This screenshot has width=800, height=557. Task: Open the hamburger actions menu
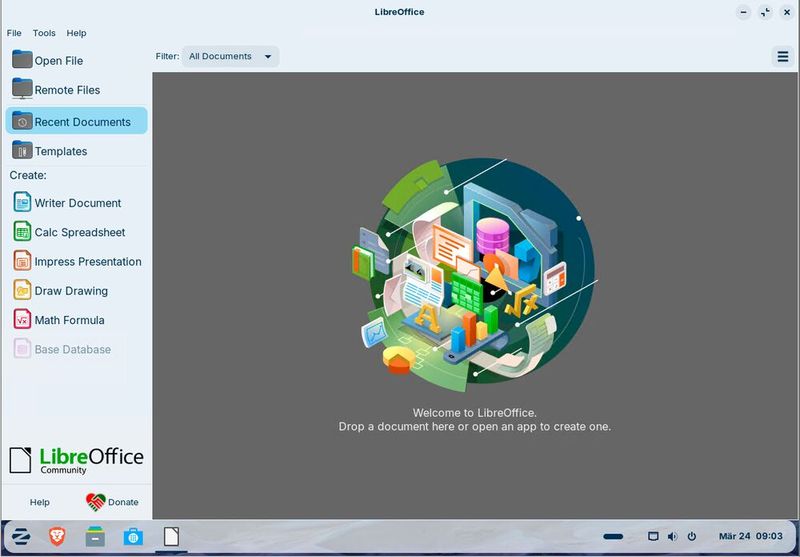click(x=783, y=56)
